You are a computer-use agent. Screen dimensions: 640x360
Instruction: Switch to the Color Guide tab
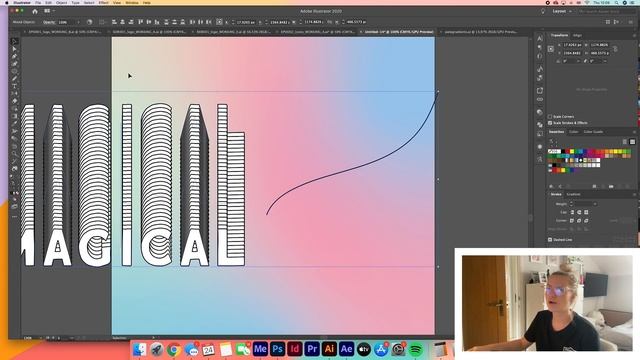coord(593,132)
